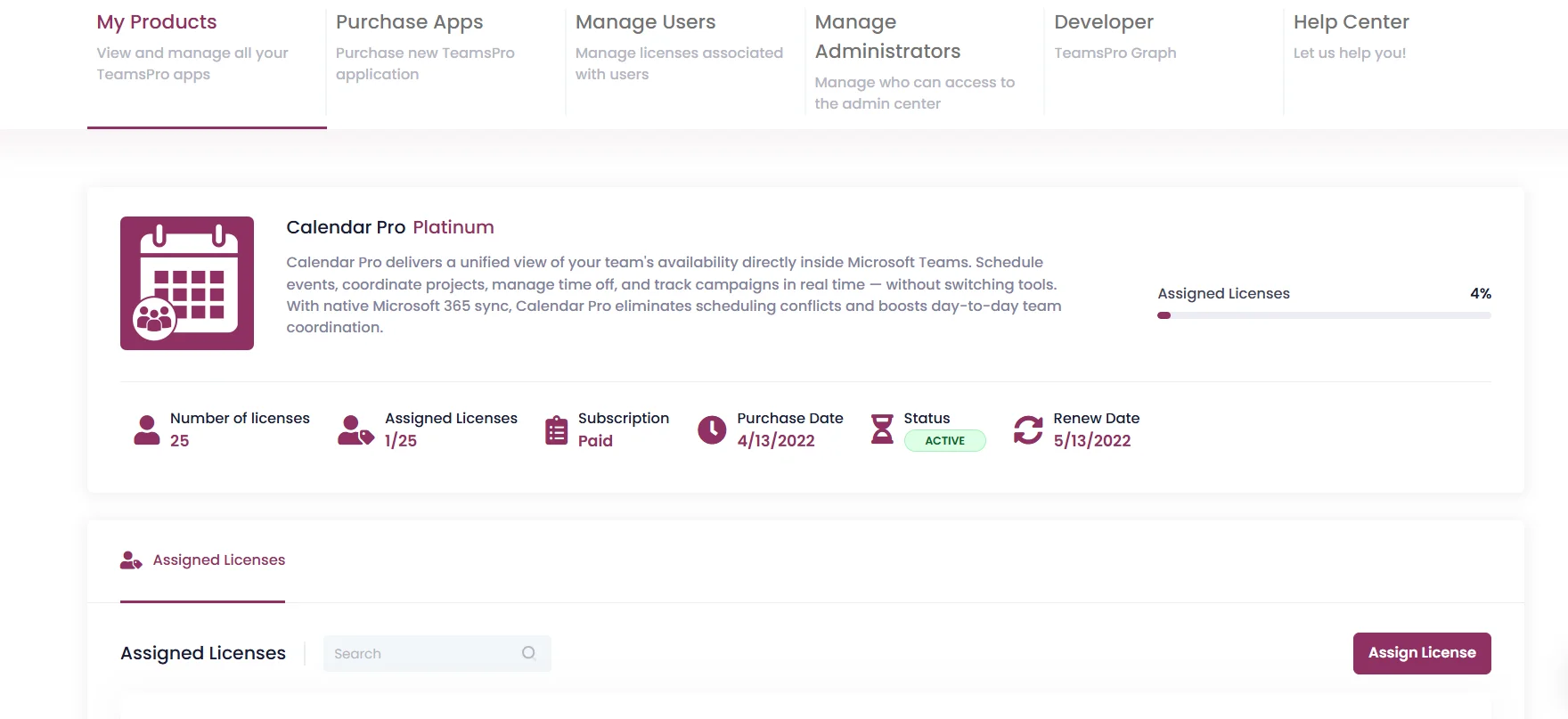Image resolution: width=1568 pixels, height=719 pixels.
Task: Click the 4/13/2022 purchase date
Action: pyautogui.click(x=776, y=441)
